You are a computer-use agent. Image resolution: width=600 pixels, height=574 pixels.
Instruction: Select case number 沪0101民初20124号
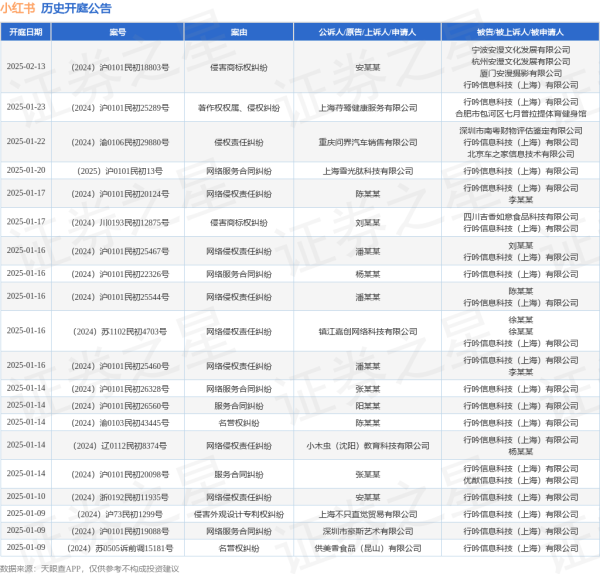(x=120, y=194)
